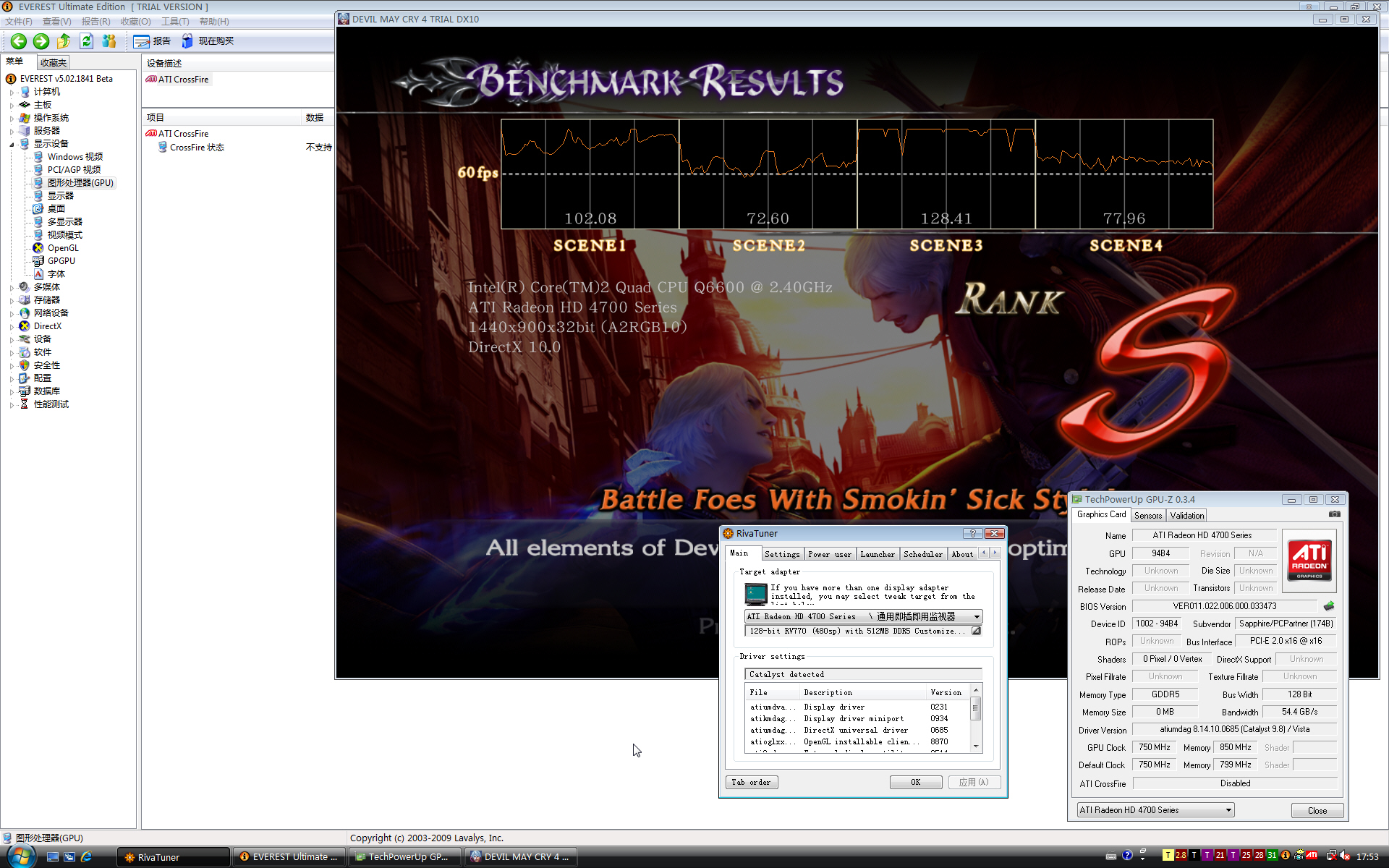
Task: Click the 项目 column header in EVEREST
Action: (221, 117)
